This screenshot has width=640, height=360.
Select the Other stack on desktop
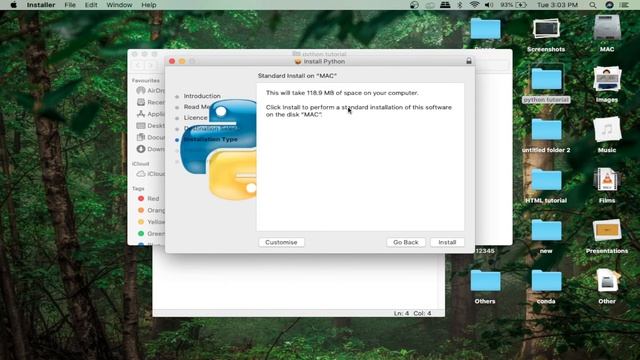(607, 286)
